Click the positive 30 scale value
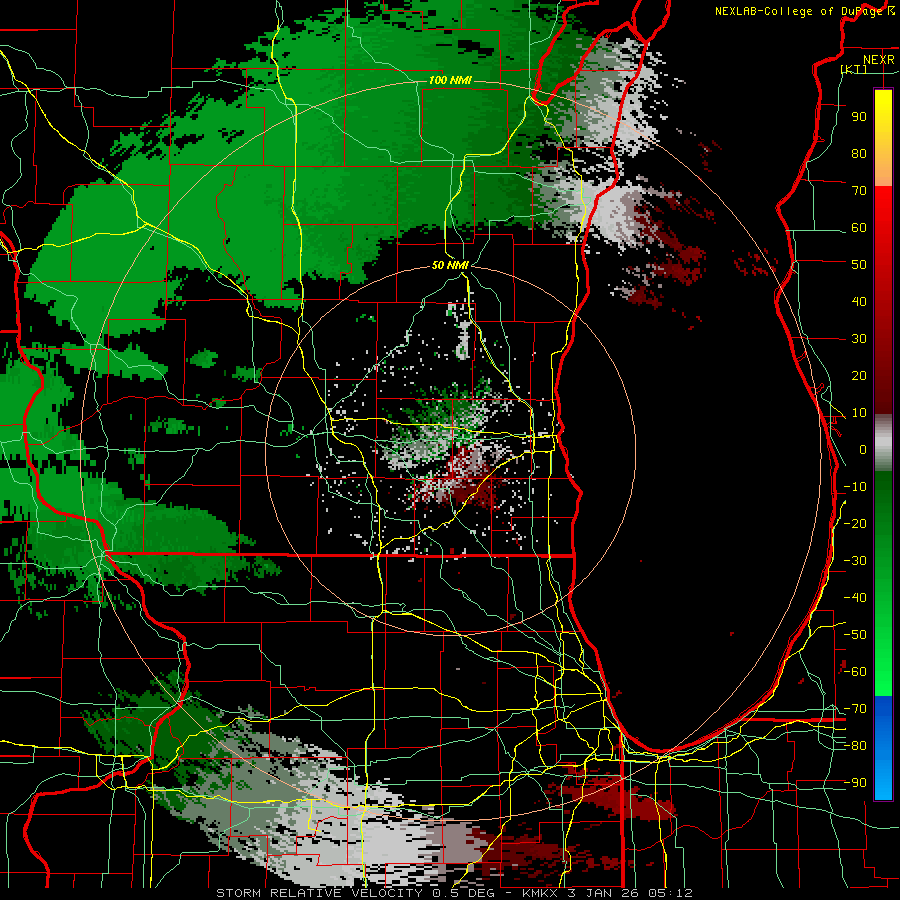This screenshot has height=900, width=900. (x=859, y=339)
